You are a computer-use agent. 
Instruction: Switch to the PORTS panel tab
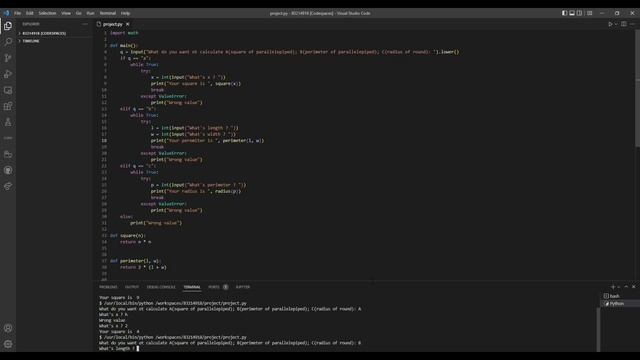pyautogui.click(x=214, y=287)
